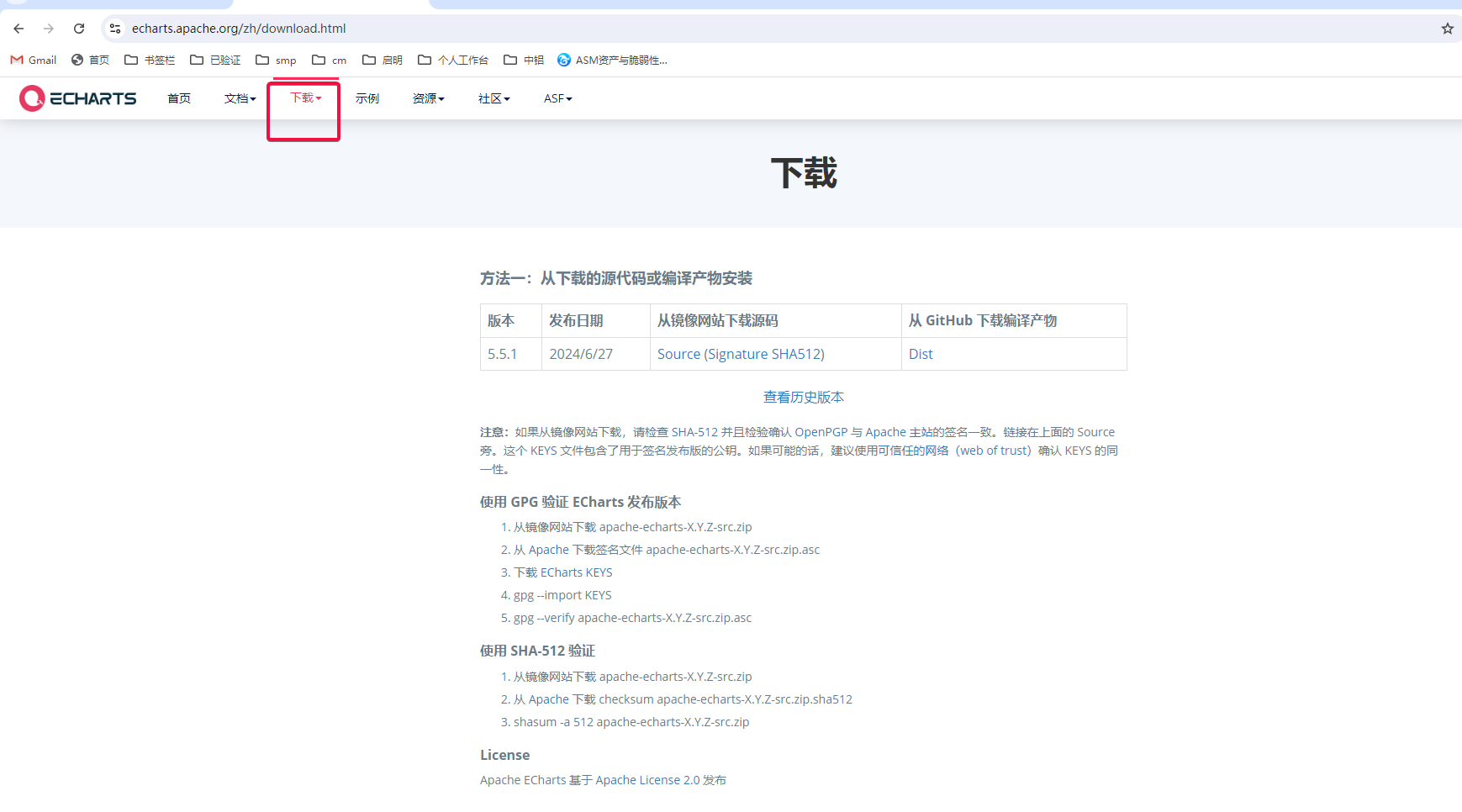The width and height of the screenshot is (1462, 812).
Task: Click Apache link in 下载签名文件 step
Action: pos(549,550)
